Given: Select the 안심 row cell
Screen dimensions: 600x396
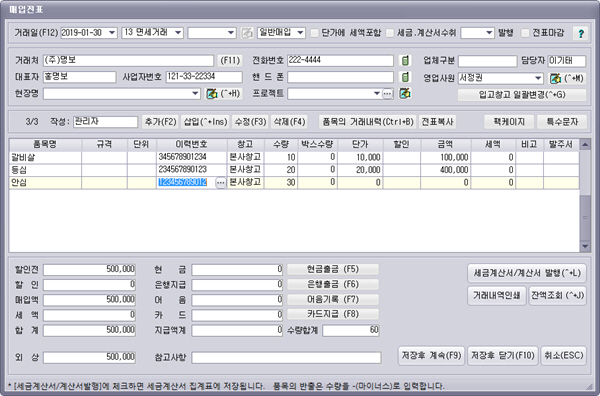Looking at the screenshot, I should tap(45, 183).
